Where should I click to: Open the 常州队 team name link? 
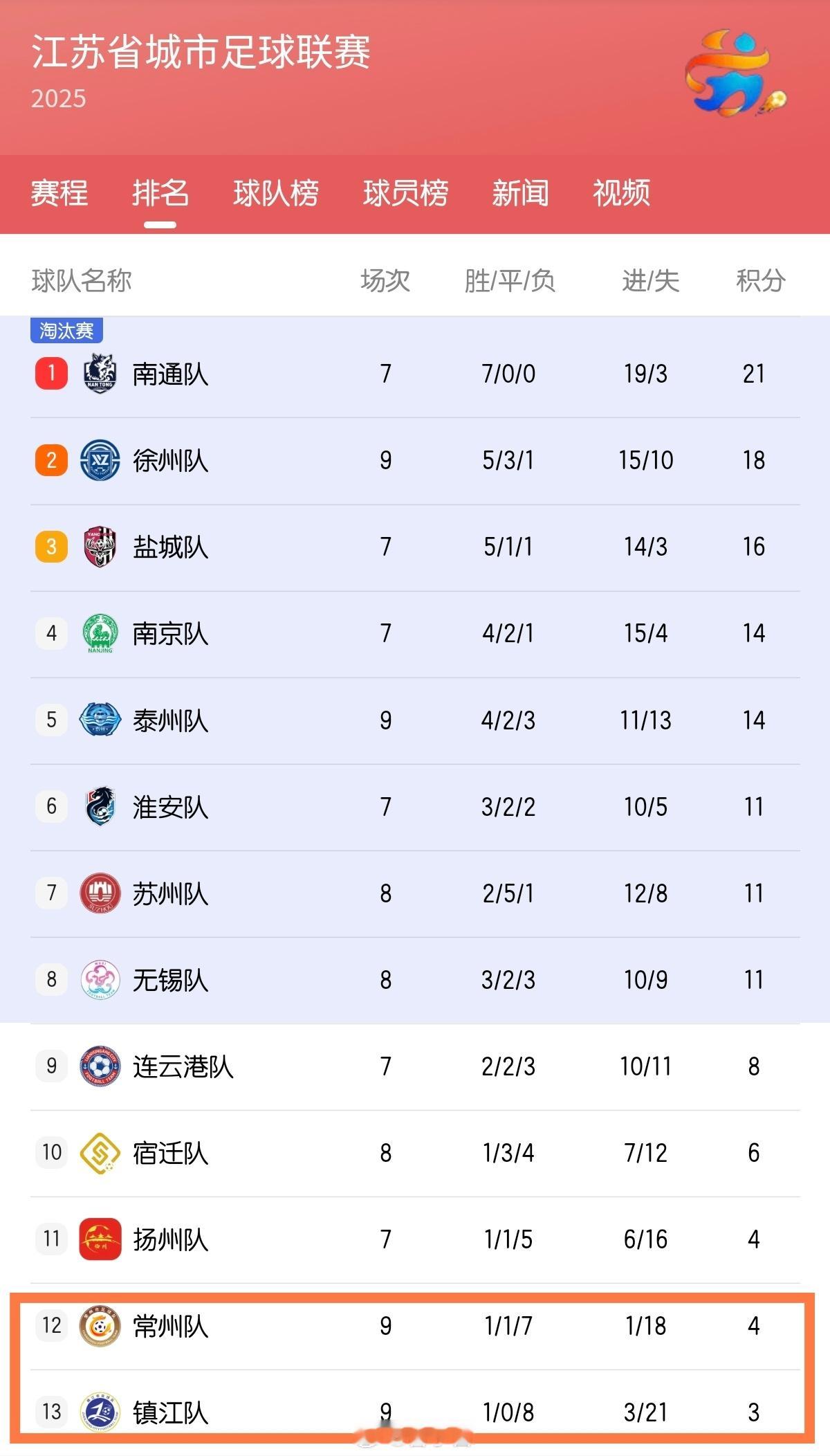171,1326
